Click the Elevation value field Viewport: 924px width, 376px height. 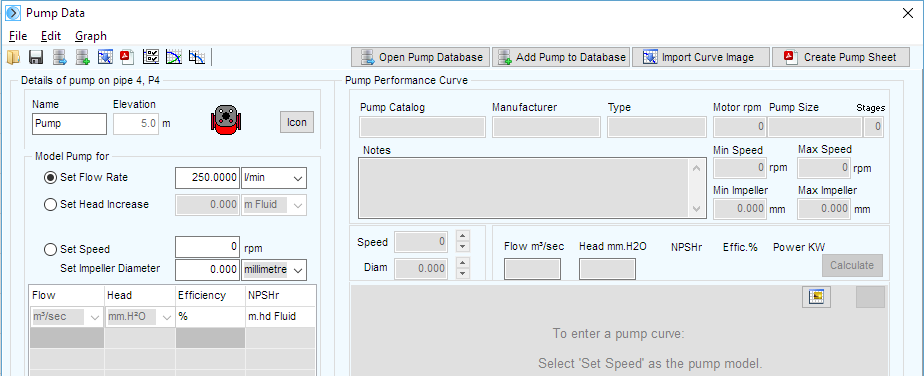[136, 124]
